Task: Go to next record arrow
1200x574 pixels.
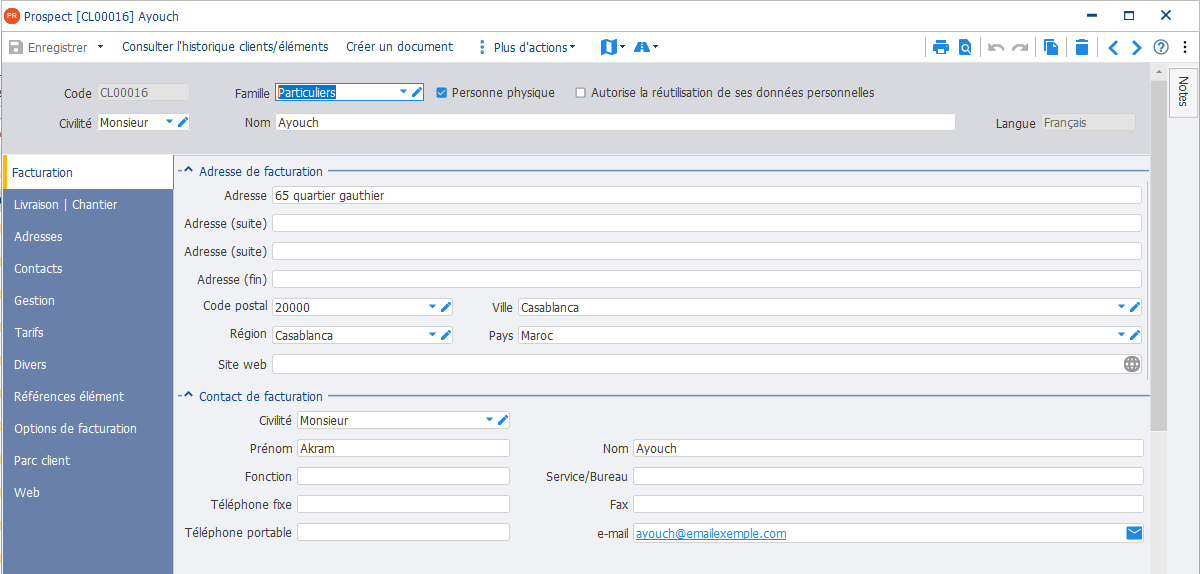Action: coord(1137,47)
